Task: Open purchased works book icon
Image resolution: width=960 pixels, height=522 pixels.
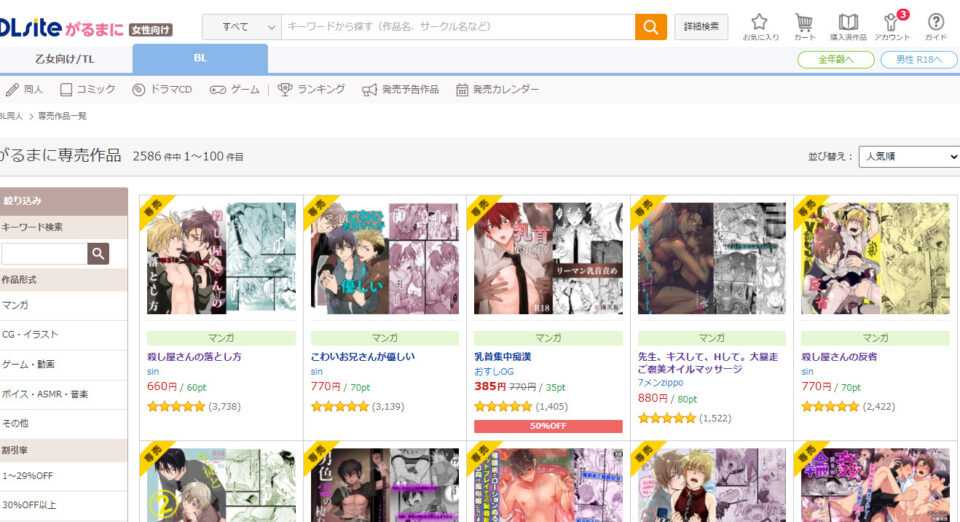Action: (848, 27)
